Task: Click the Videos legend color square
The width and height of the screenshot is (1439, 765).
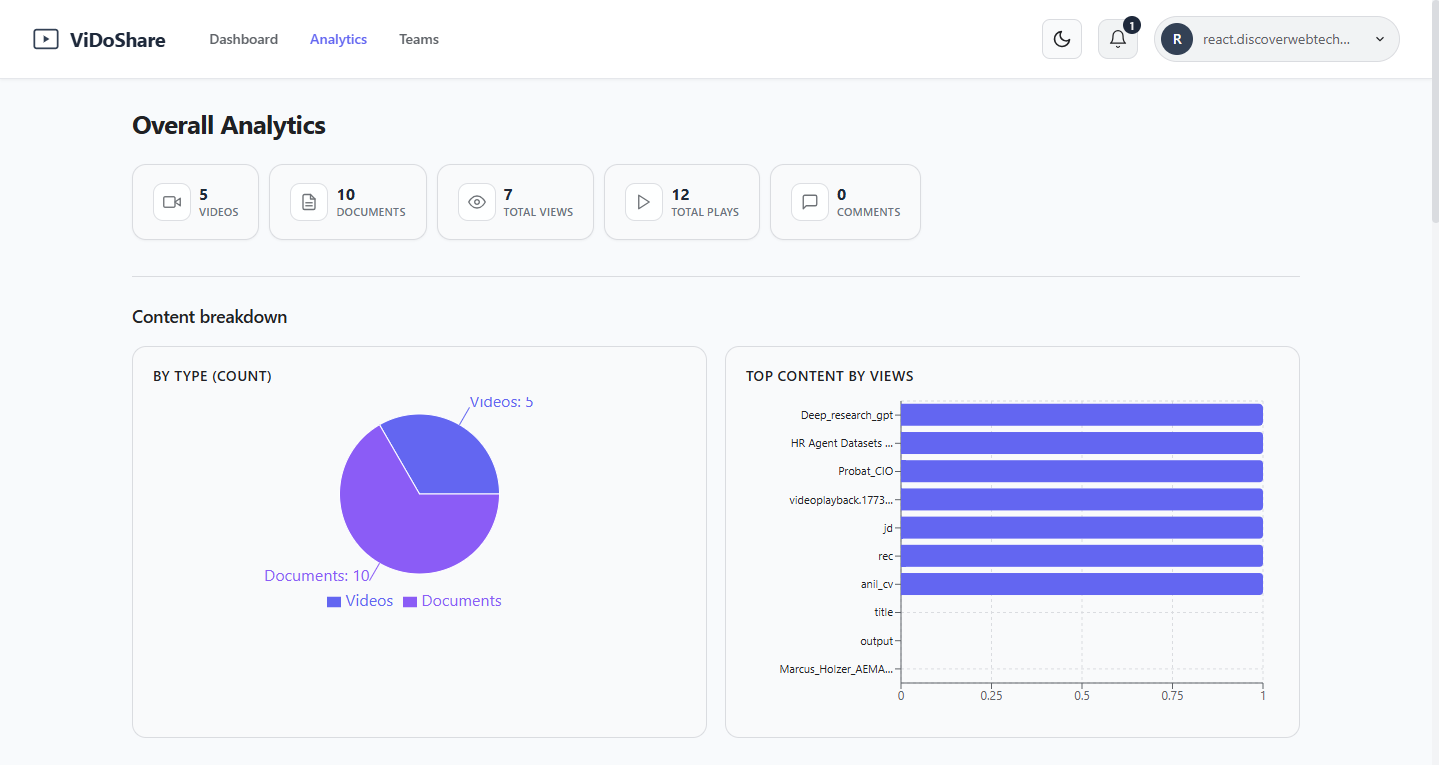Action: coord(334,602)
